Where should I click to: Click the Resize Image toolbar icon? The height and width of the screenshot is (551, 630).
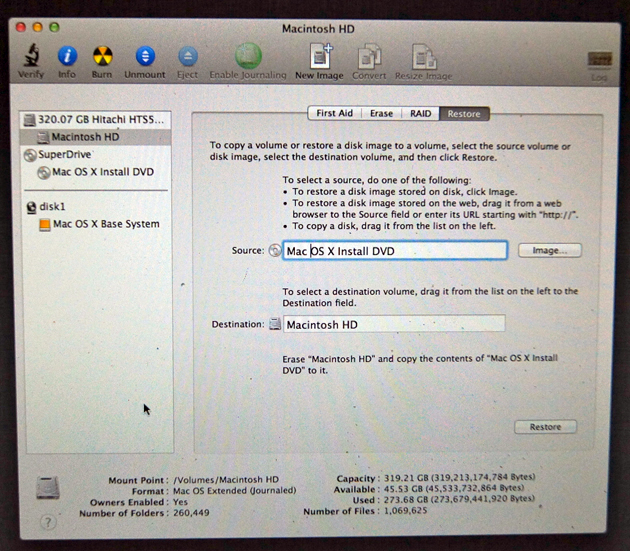coord(424,57)
